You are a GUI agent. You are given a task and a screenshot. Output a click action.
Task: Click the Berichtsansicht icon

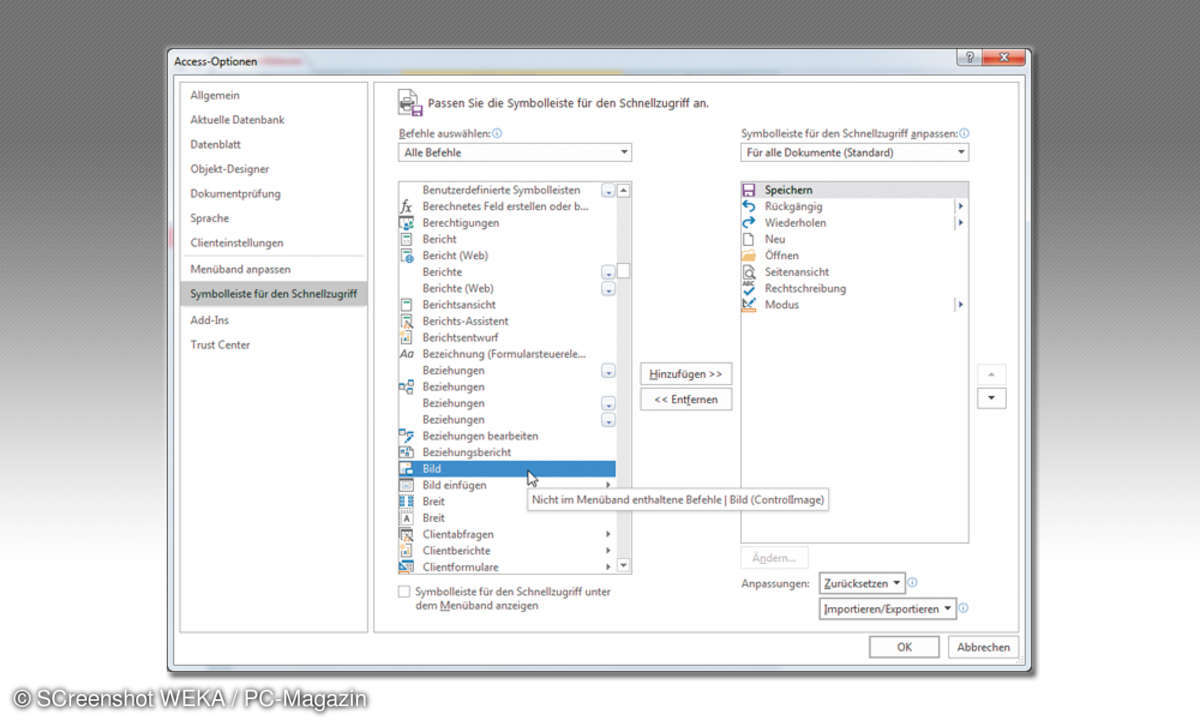pos(406,305)
